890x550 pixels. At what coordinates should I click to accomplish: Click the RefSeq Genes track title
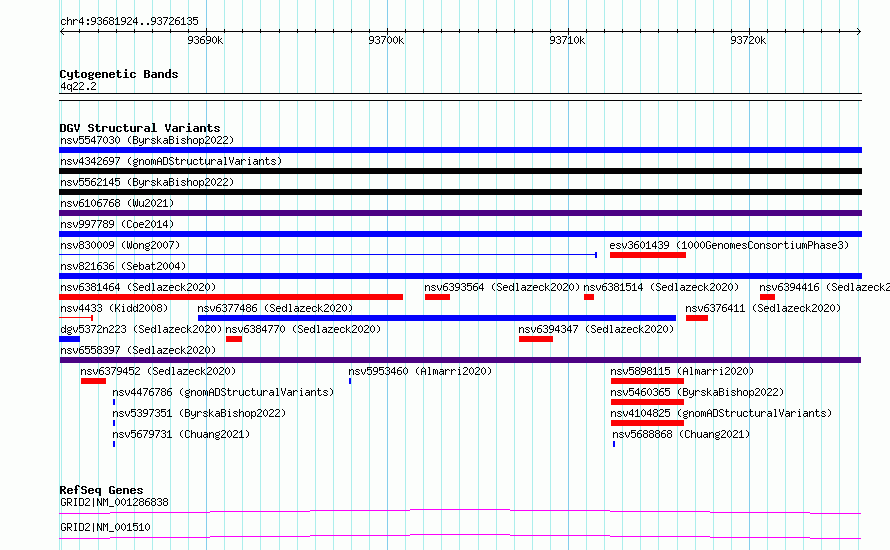pos(101,490)
